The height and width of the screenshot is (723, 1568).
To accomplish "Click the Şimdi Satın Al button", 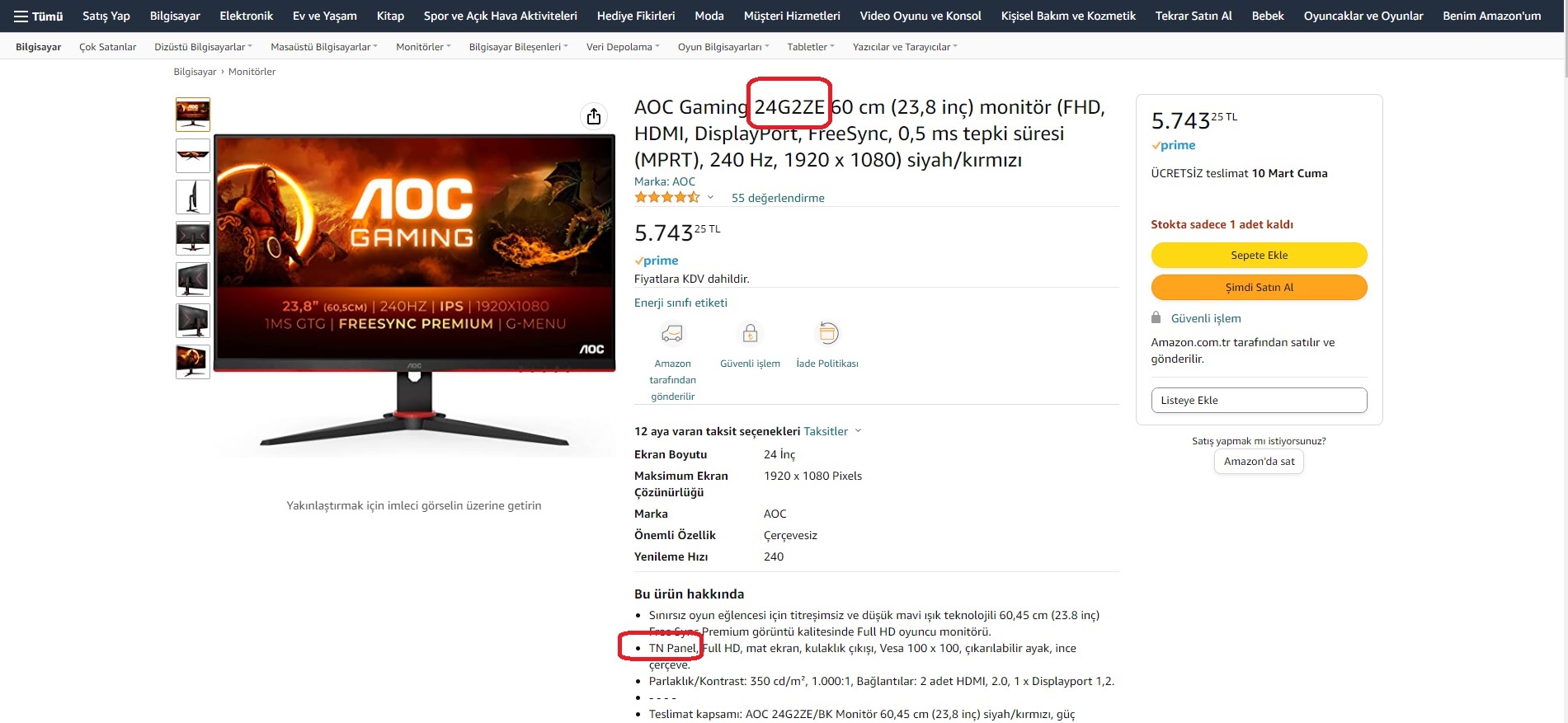I will coord(1259,287).
